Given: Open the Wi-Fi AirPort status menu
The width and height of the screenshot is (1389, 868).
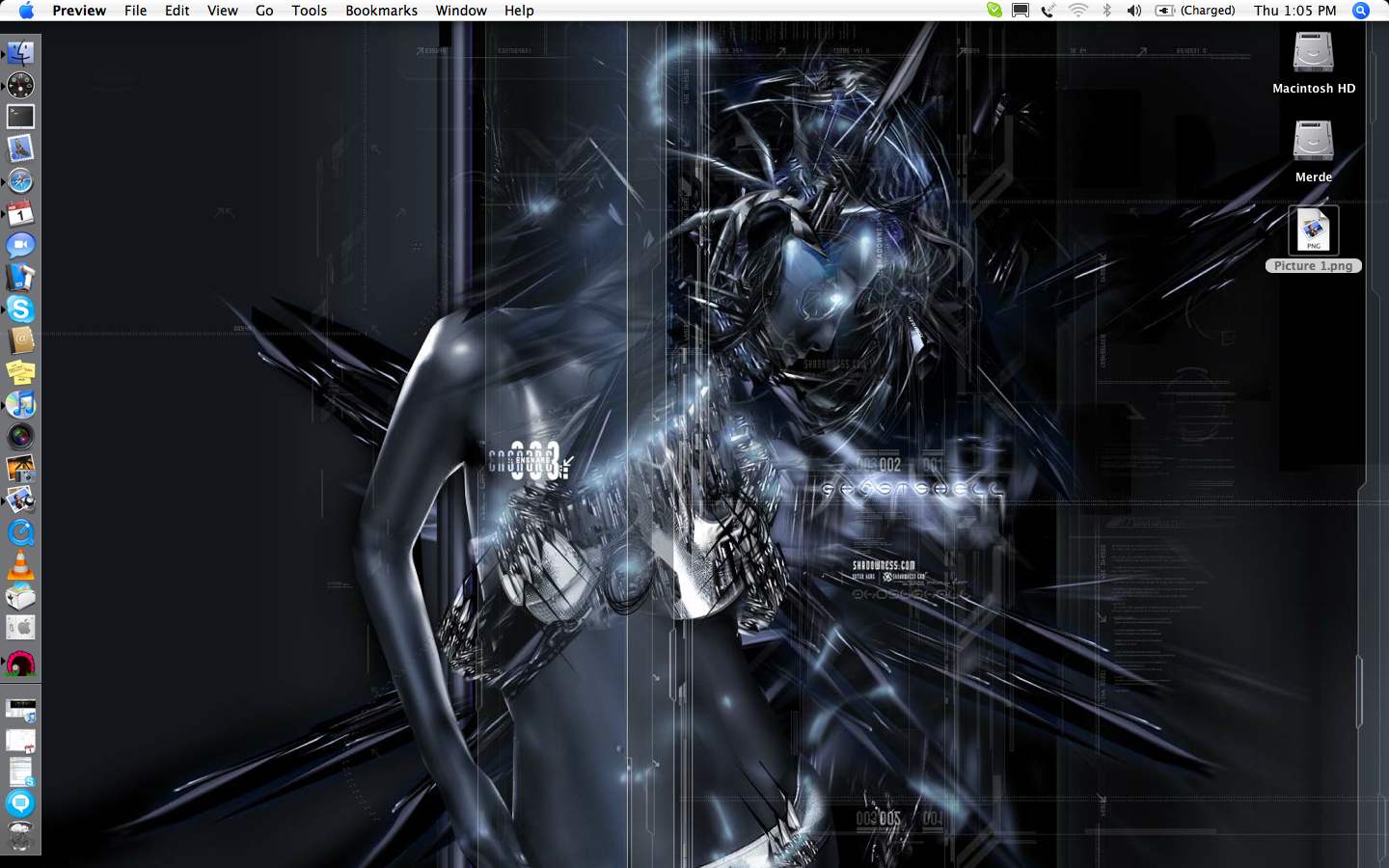Looking at the screenshot, I should (x=1078, y=11).
